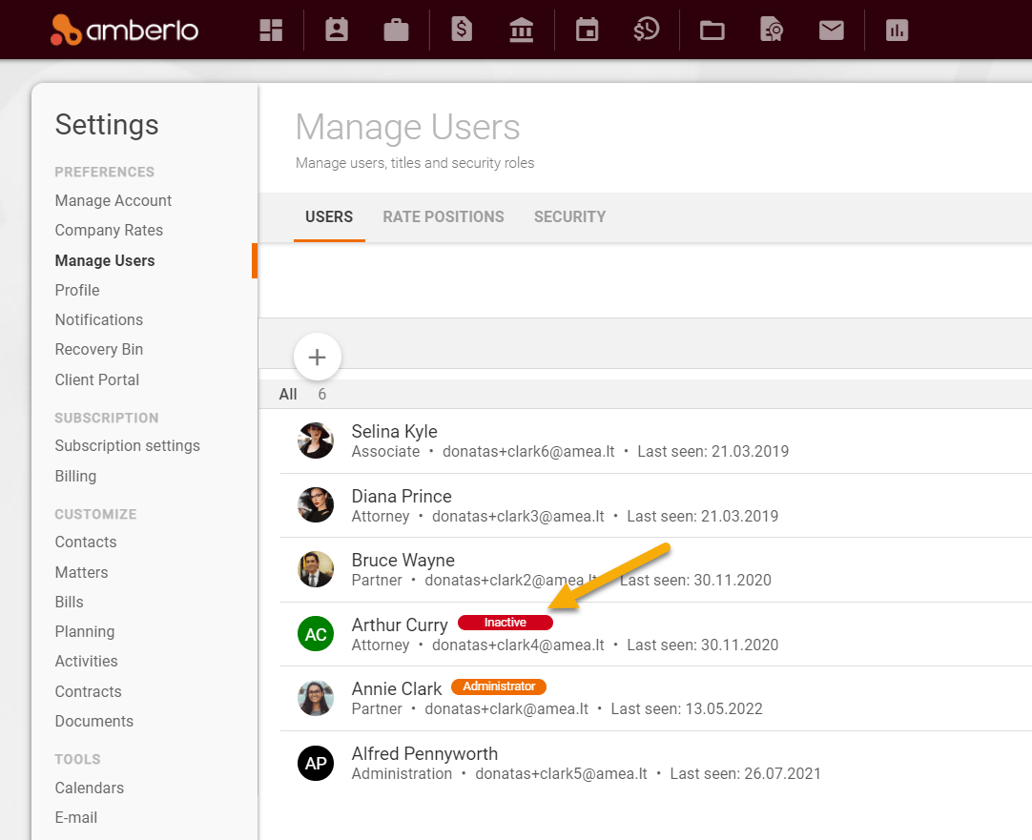Open the bank institution icon

click(521, 29)
